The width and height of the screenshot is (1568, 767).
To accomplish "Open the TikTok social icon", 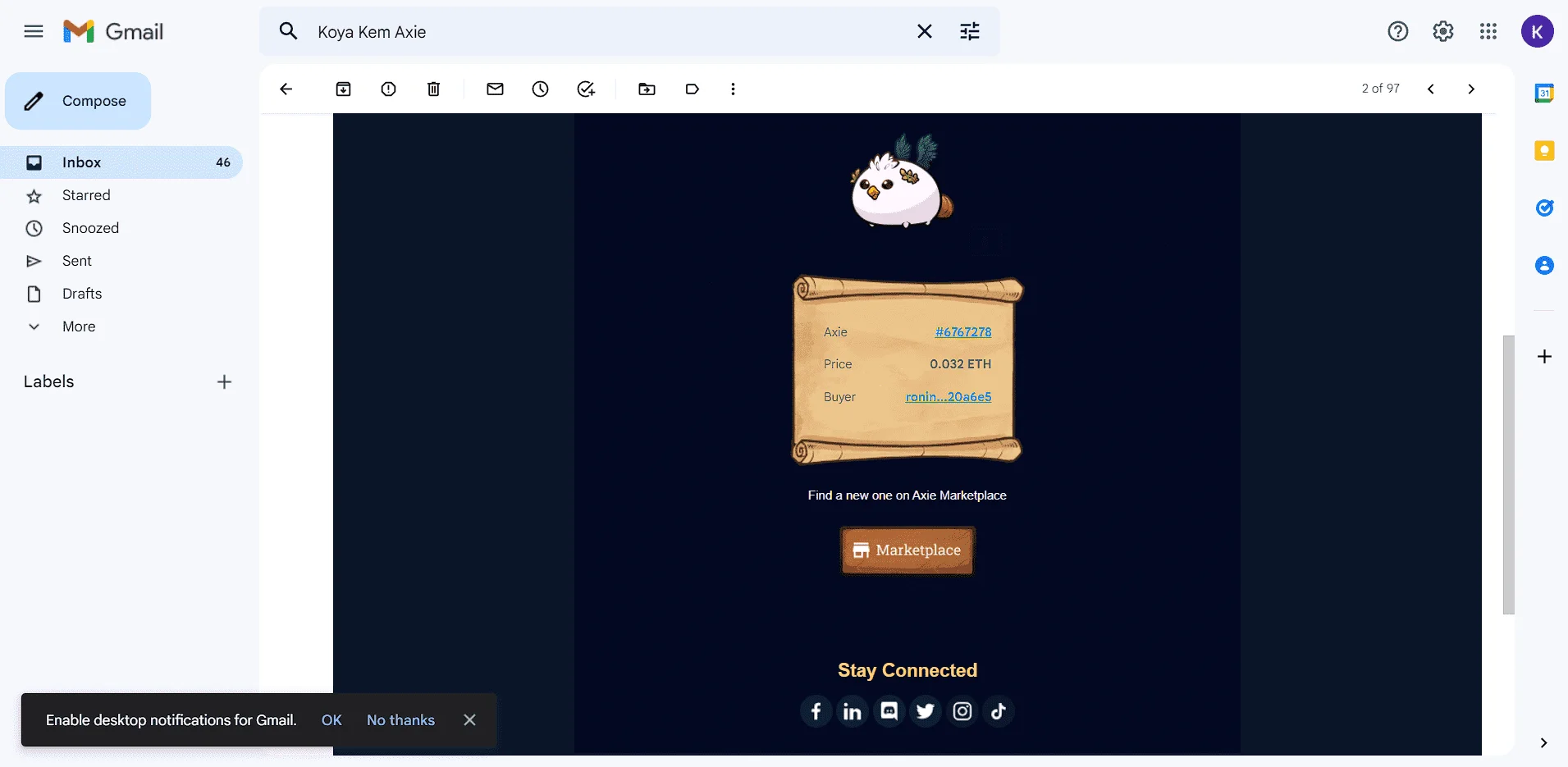I will [x=999, y=711].
